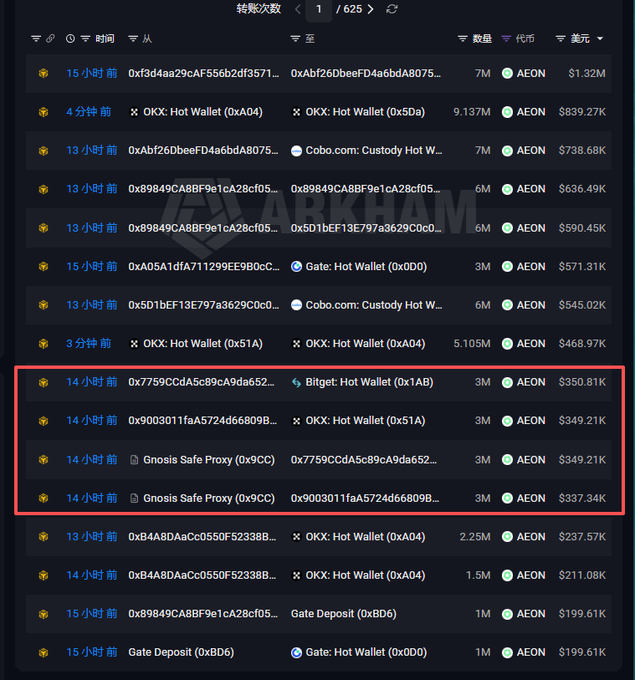Open sender 0xB4A8DAaCc0550F52338B... on the 2.25M row

point(202,536)
